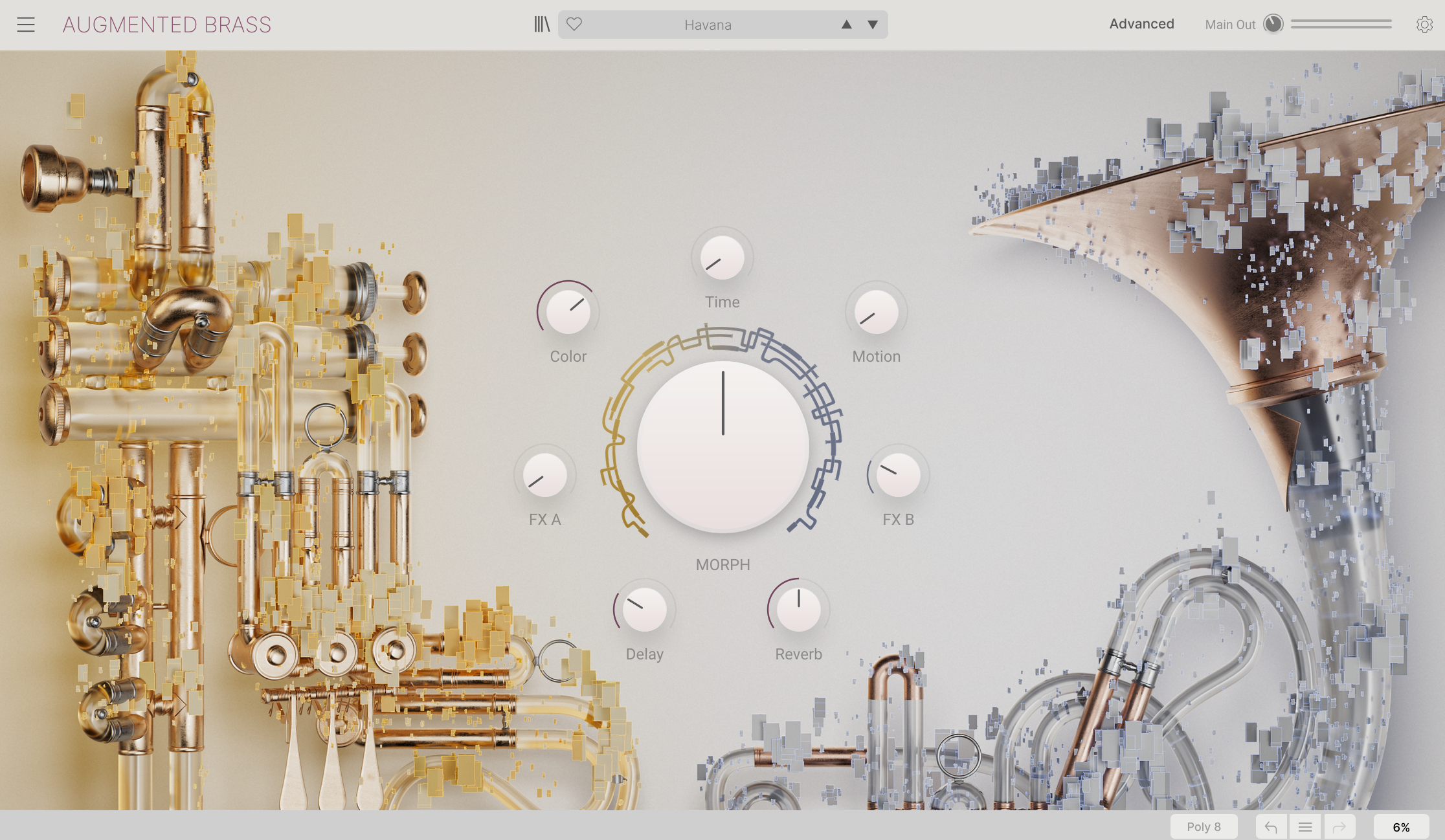1445x840 pixels.
Task: Click the Delay knob
Action: [x=644, y=610]
